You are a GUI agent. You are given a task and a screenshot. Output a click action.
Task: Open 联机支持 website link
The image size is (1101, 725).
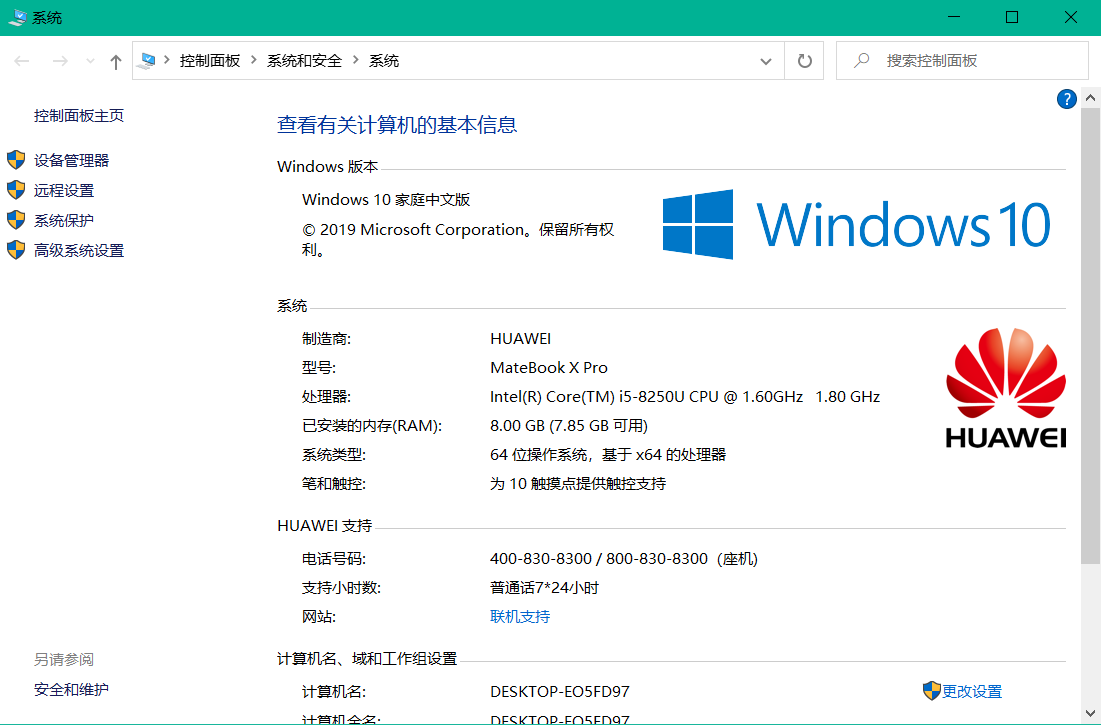coord(520,616)
